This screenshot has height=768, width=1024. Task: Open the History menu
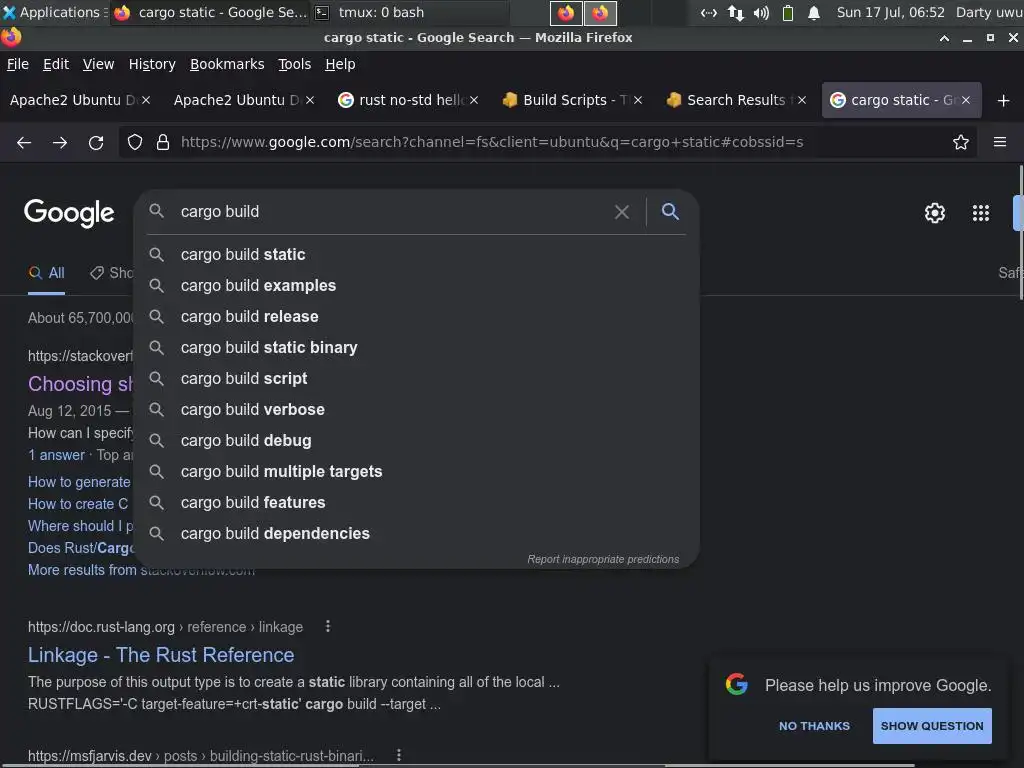coord(152,64)
